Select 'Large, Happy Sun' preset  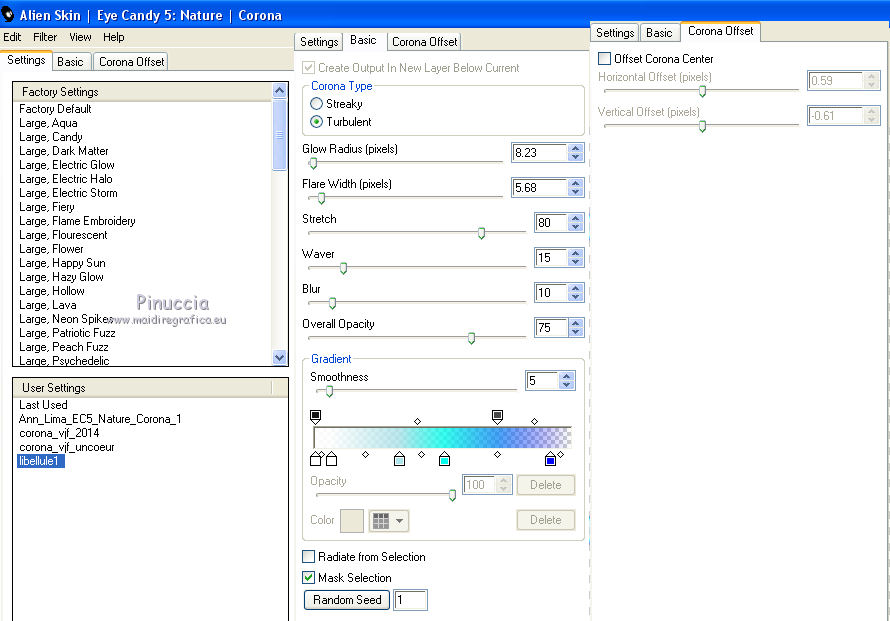click(62, 263)
